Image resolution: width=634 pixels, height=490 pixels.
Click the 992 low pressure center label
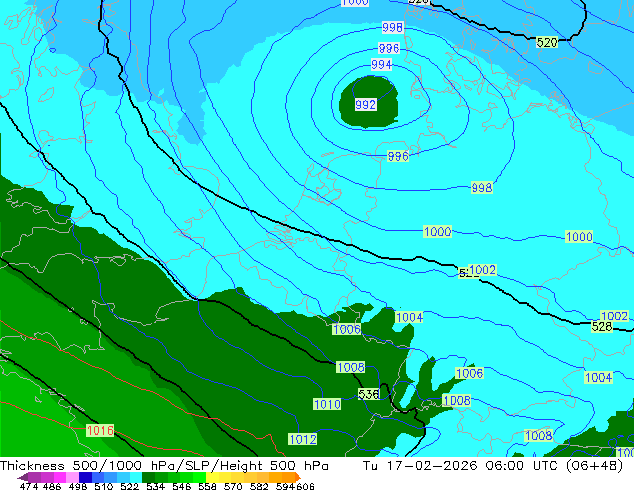pos(366,105)
